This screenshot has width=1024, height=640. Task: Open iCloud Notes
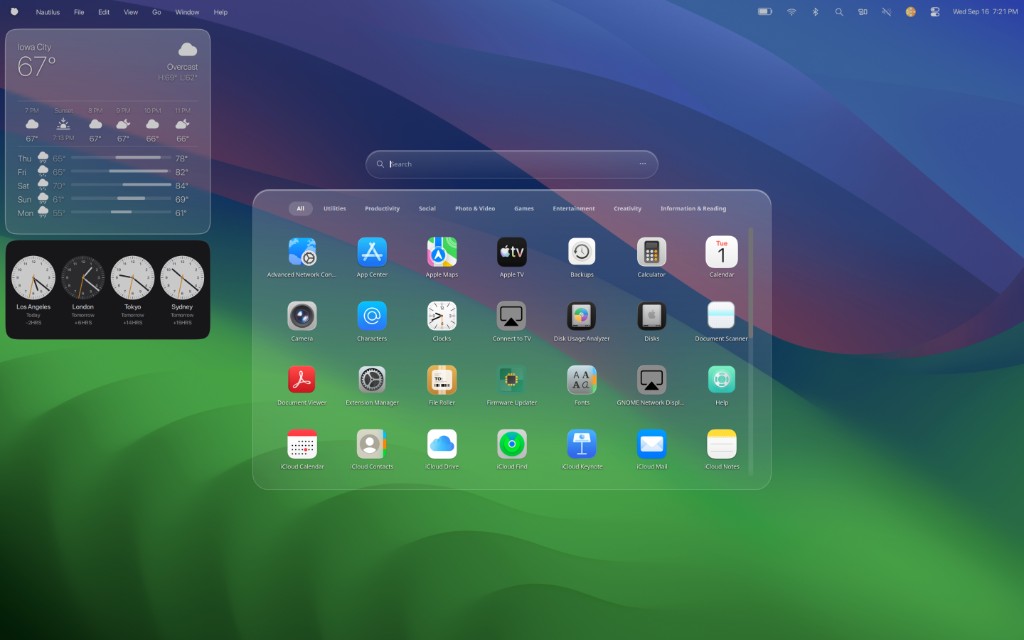721,444
